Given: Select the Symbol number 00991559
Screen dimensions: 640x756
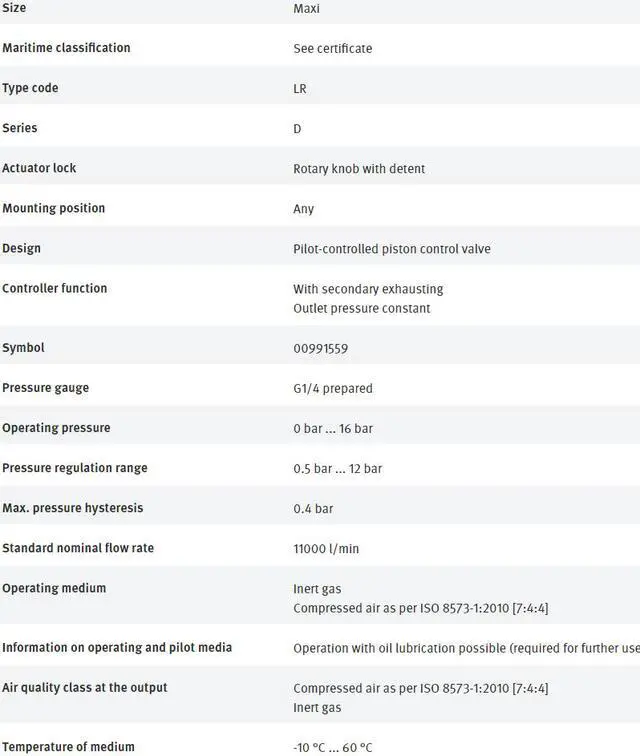Looking at the screenshot, I should point(321,349).
